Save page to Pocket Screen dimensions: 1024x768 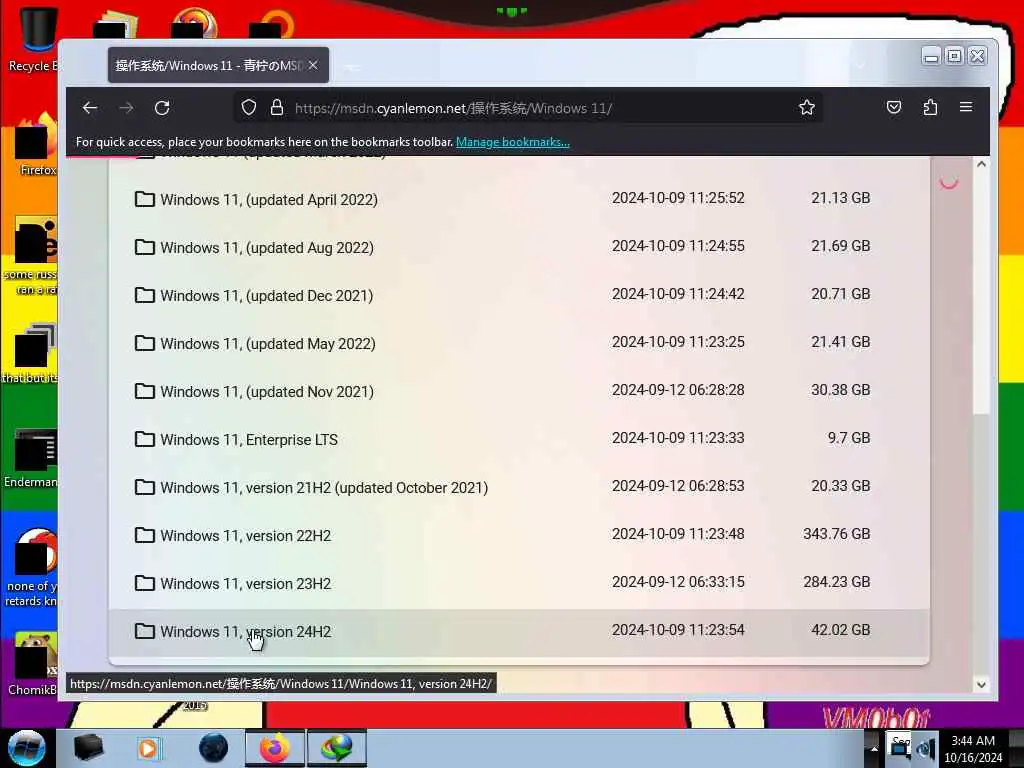894,107
